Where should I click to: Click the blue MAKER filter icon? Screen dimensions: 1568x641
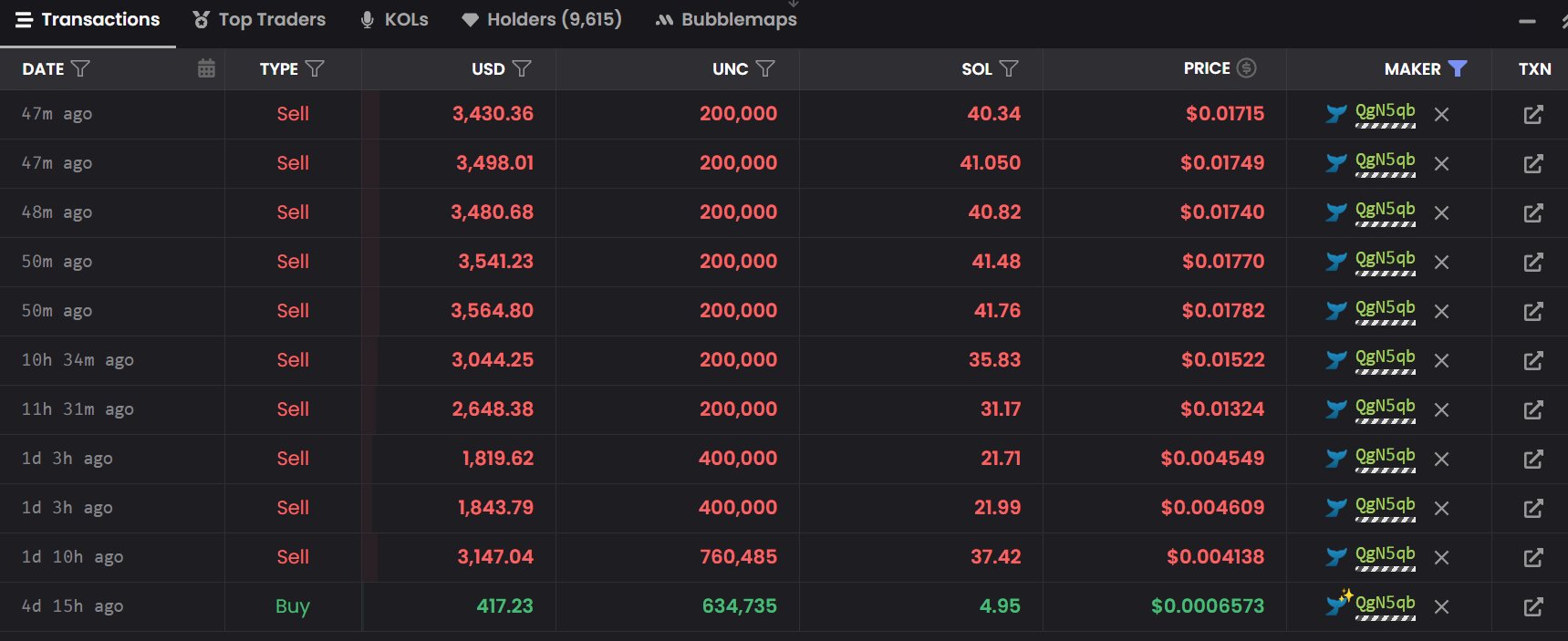click(1457, 68)
